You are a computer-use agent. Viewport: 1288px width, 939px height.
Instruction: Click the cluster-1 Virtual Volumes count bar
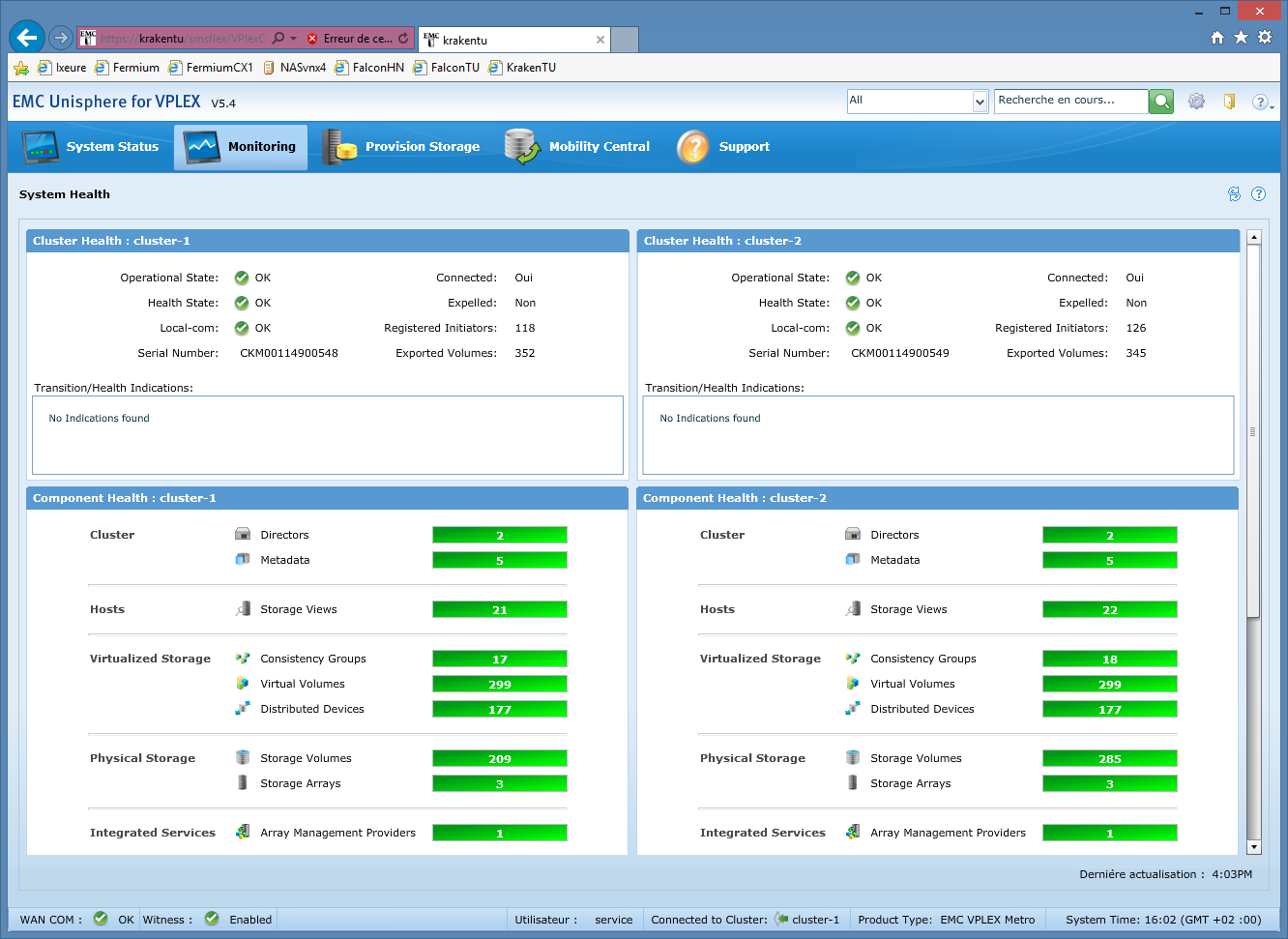[x=499, y=684]
